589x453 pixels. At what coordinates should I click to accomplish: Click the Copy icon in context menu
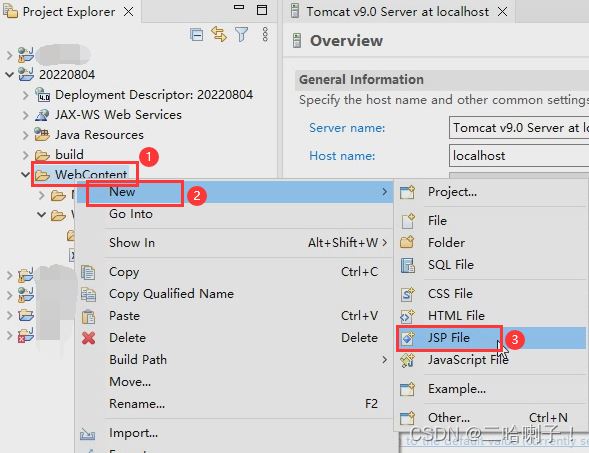[89, 272]
